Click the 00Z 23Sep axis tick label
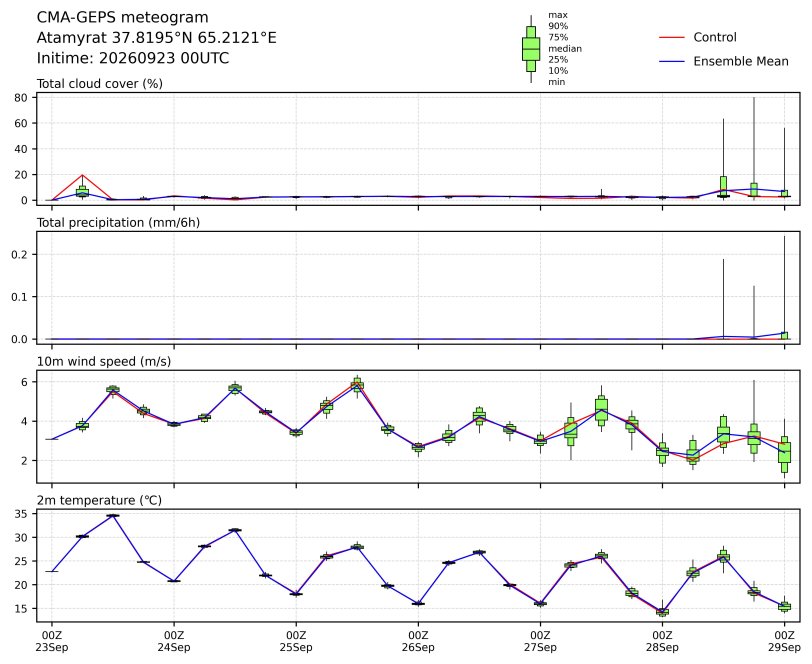The image size is (812, 664). [52, 641]
